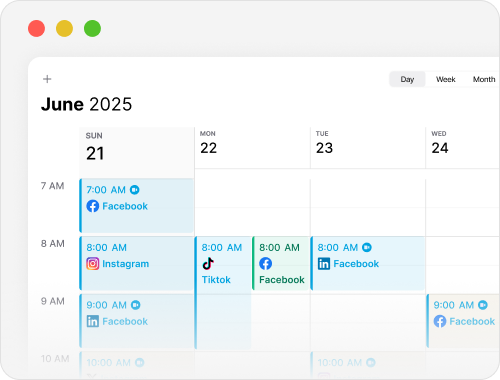The image size is (500, 380).
Task: Click video icon on Tuesday 8:00 AM event
Action: 367,247
